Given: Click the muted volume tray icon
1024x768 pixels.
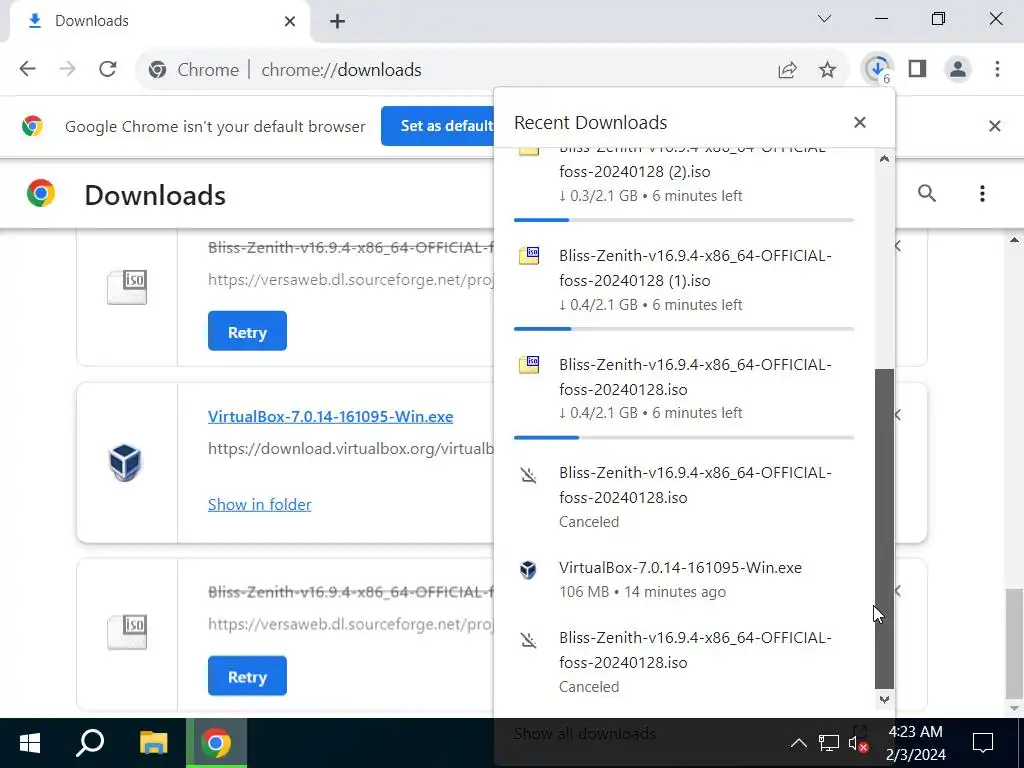Looking at the screenshot, I should click(x=858, y=743).
